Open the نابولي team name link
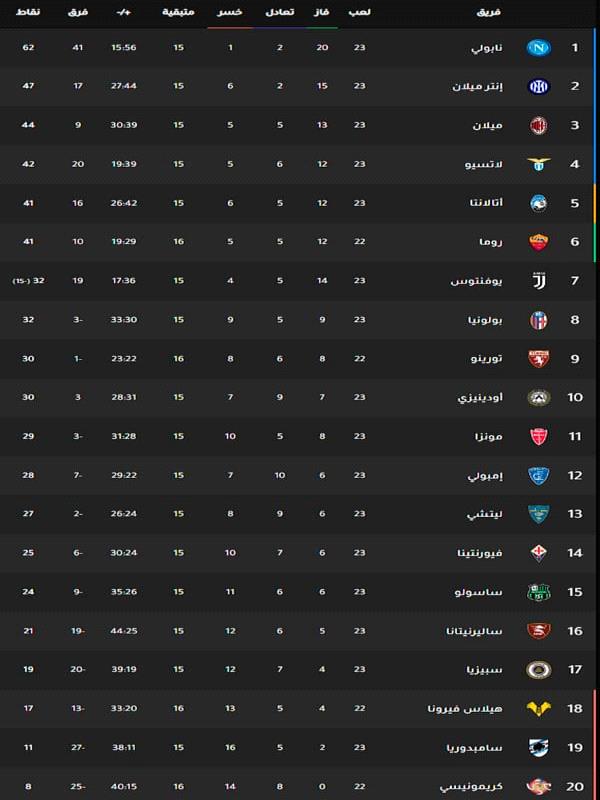 click(486, 48)
